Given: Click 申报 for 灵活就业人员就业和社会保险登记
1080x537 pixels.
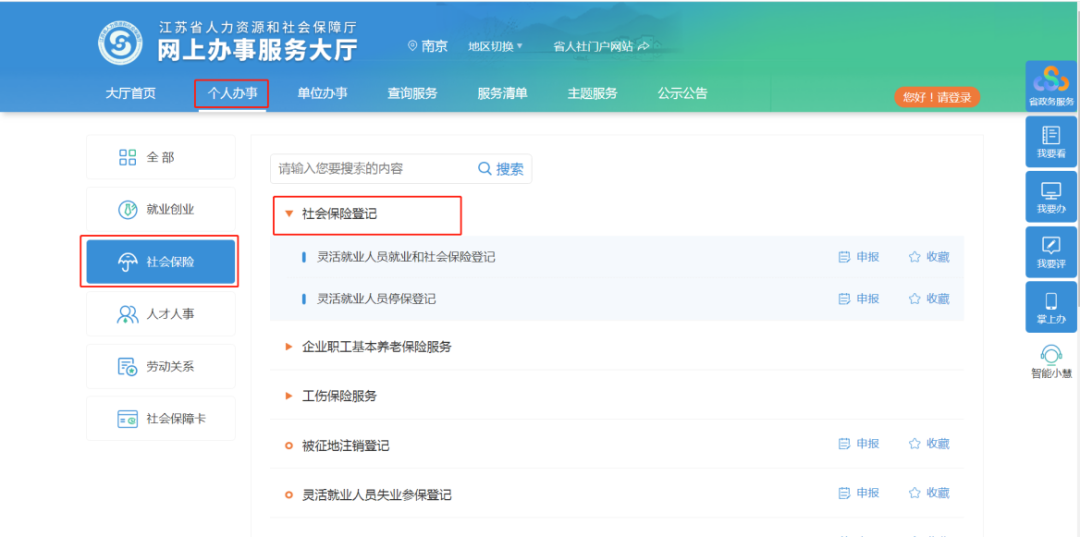Looking at the screenshot, I should pyautogui.click(x=859, y=257).
